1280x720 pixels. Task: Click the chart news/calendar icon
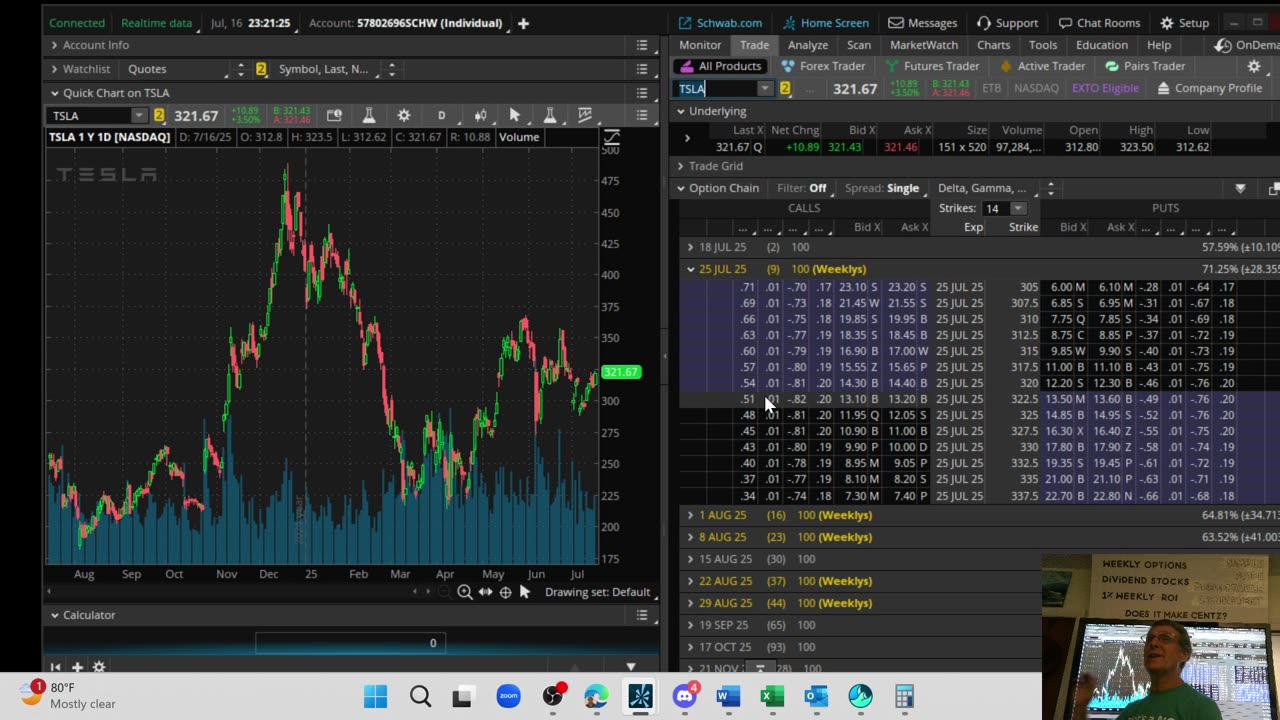click(x=334, y=116)
